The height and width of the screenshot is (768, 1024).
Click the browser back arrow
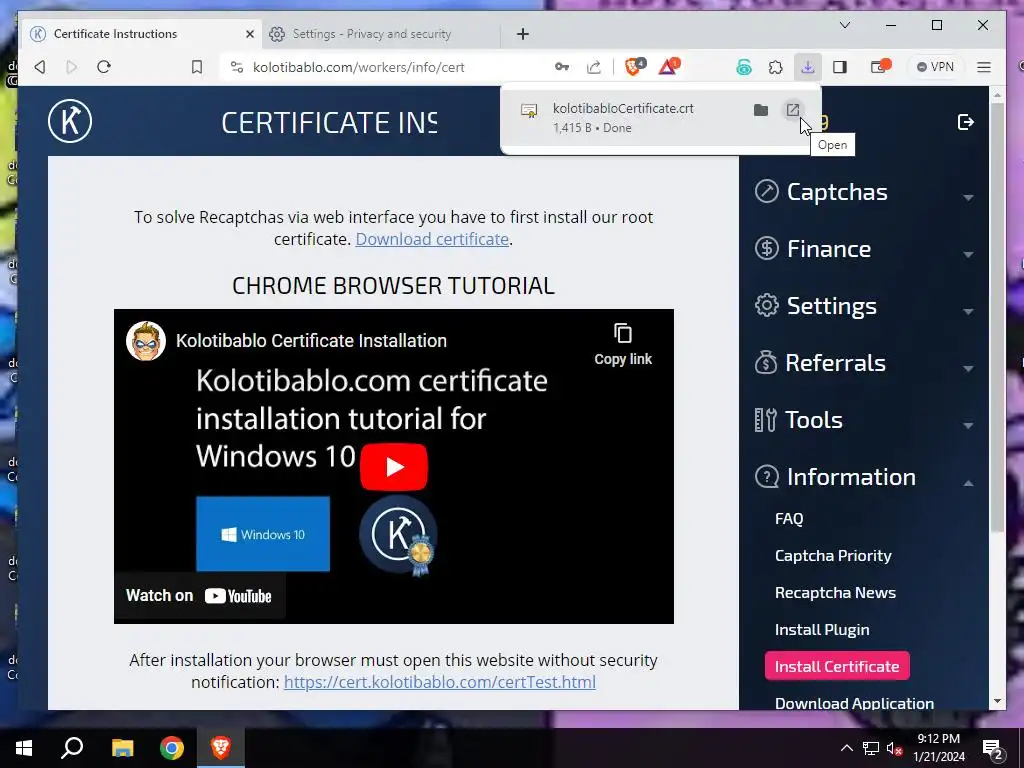click(40, 67)
